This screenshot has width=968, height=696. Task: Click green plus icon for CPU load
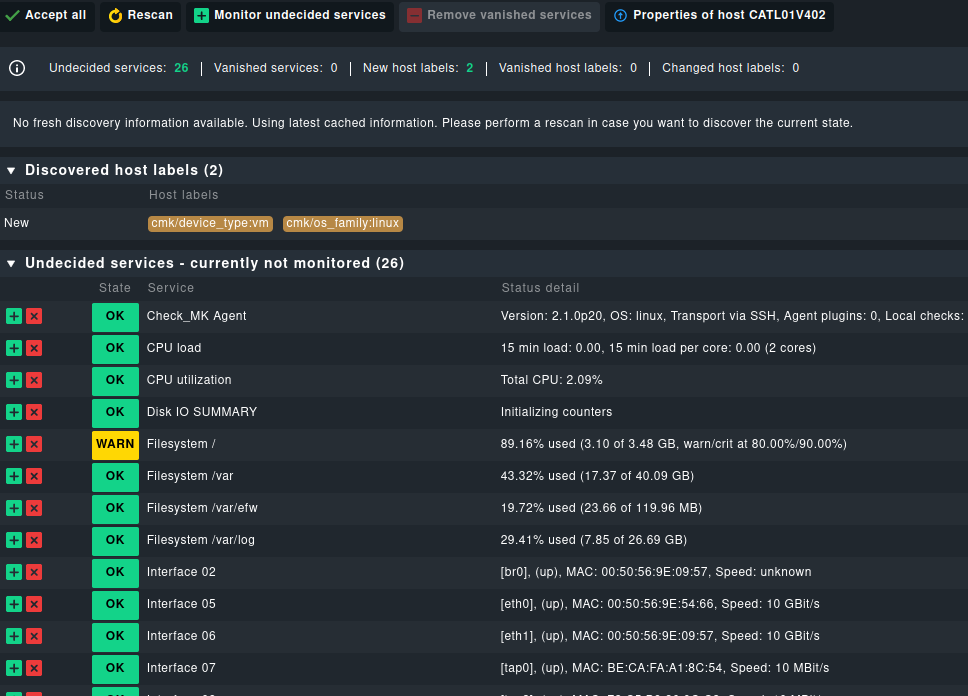click(14, 348)
